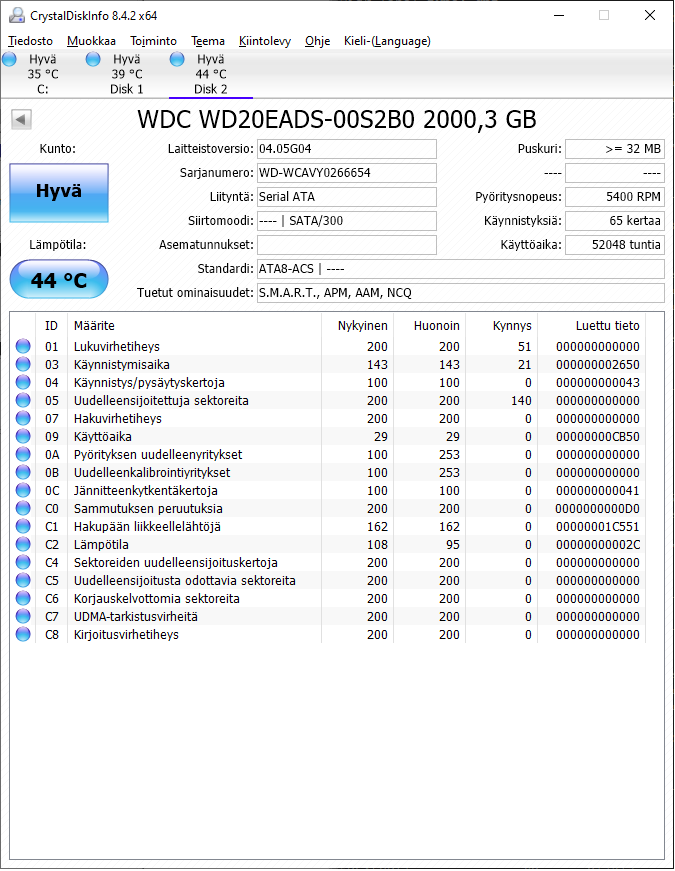The width and height of the screenshot is (675, 871).
Task: Click raw value 00000001C551
Action: (598, 527)
